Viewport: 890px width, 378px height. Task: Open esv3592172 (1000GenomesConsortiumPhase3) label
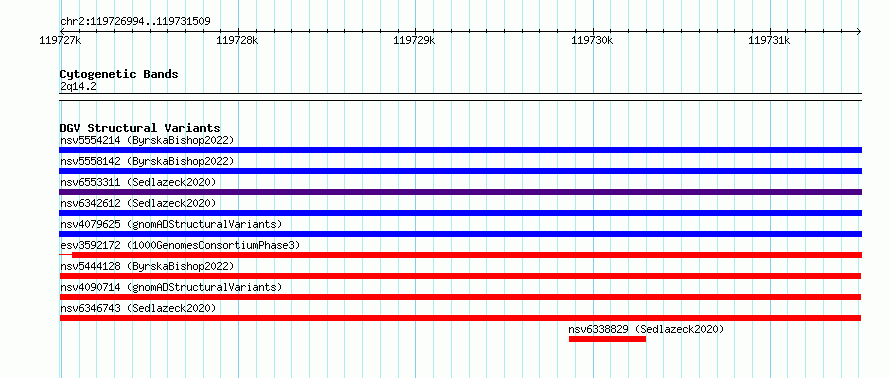click(x=180, y=245)
